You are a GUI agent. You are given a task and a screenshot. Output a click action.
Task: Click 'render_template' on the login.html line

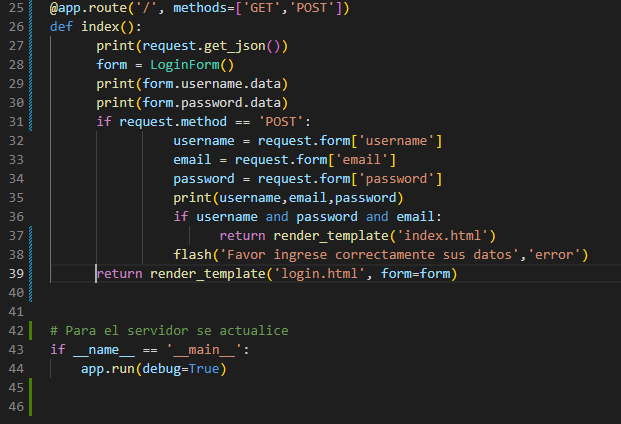[x=208, y=274]
